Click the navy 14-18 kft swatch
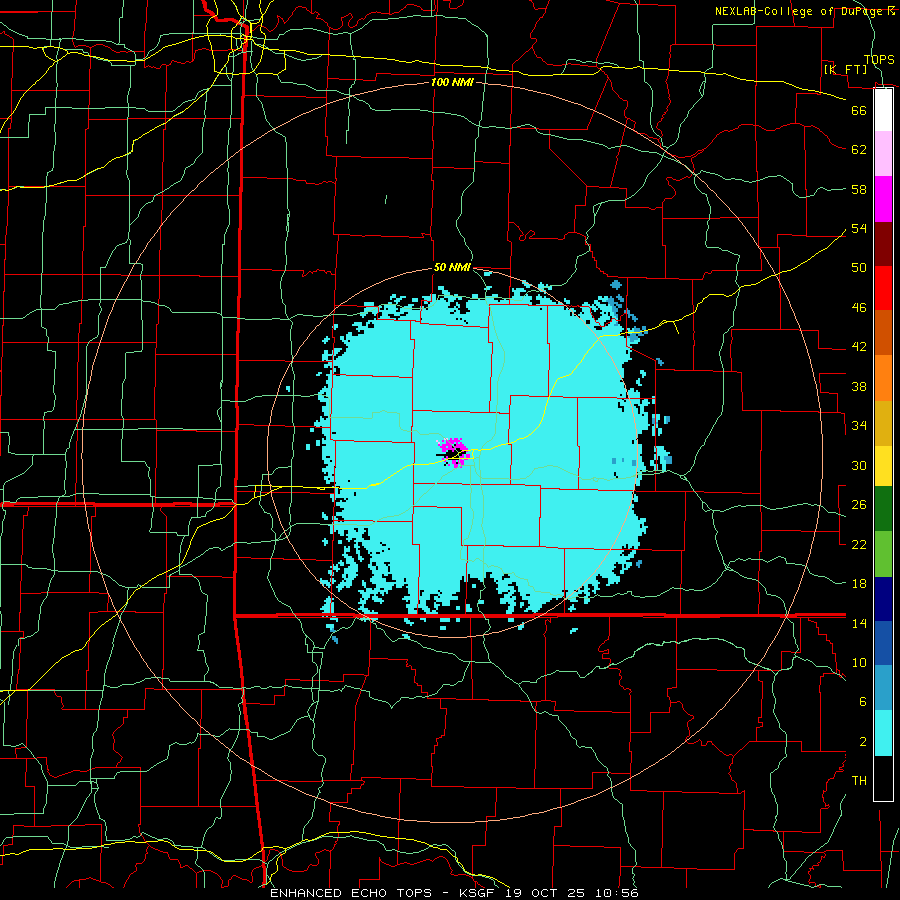This screenshot has width=900, height=900. (x=883, y=599)
